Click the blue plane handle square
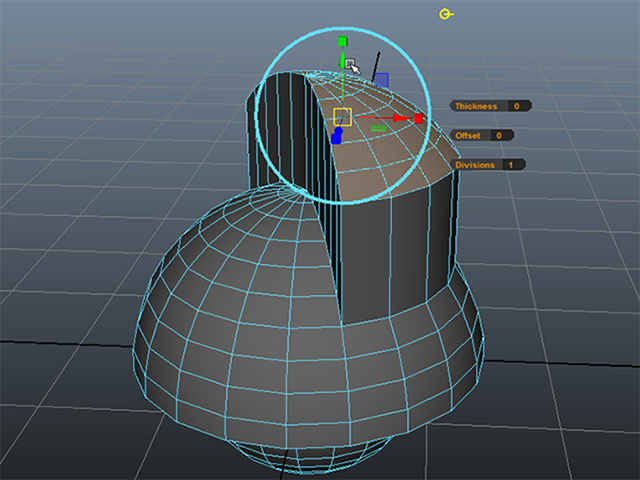Screen dimensions: 640x480 point(381,80)
